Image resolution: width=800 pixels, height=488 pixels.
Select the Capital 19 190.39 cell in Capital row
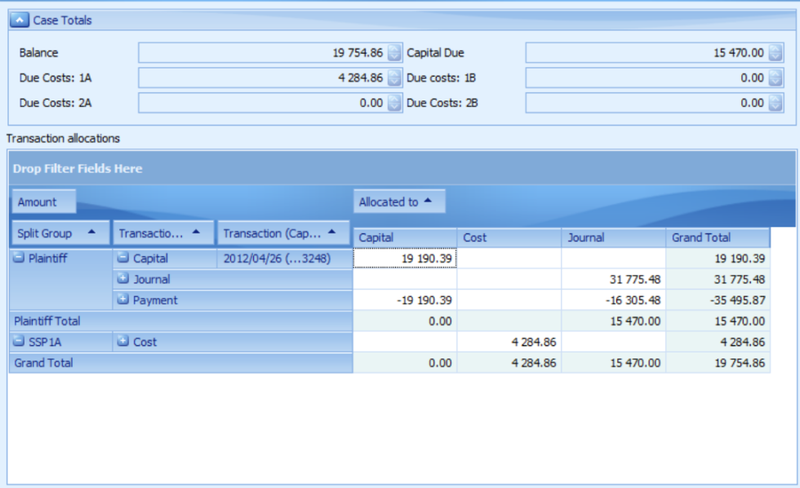[405, 258]
